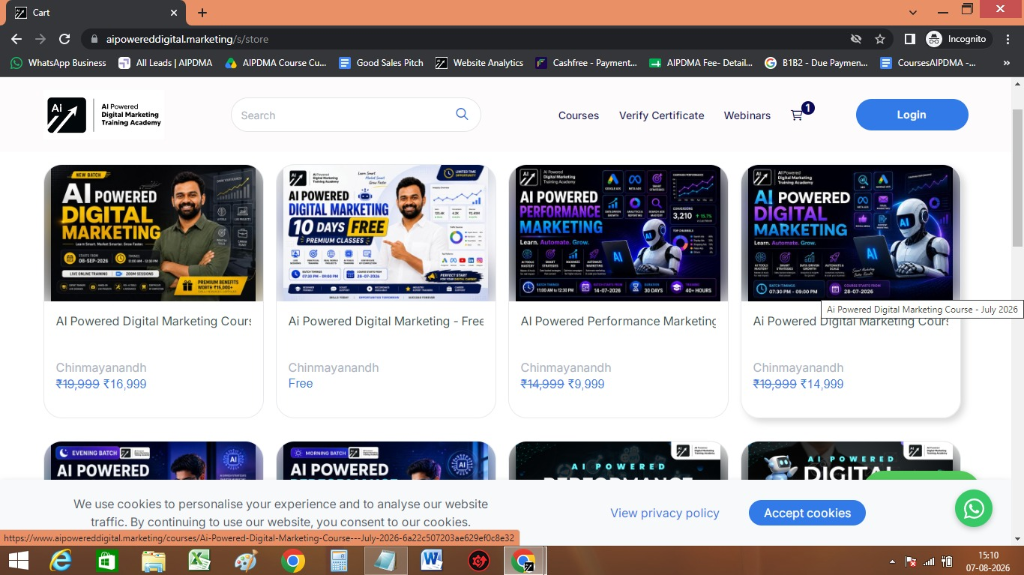
Task: Click the network signal tray icon
Action: point(929,561)
